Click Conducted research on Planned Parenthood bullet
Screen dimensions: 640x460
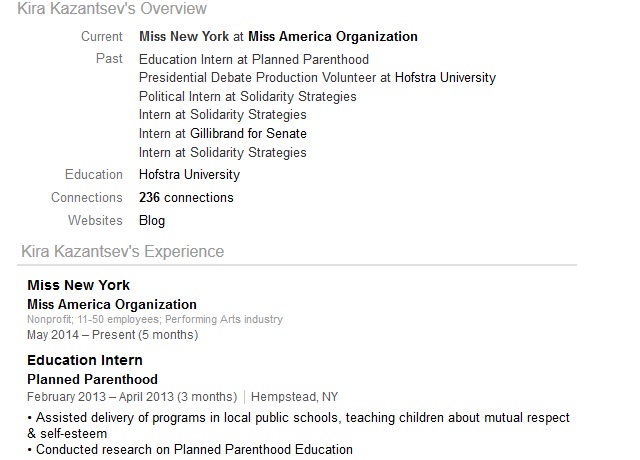[190, 449]
